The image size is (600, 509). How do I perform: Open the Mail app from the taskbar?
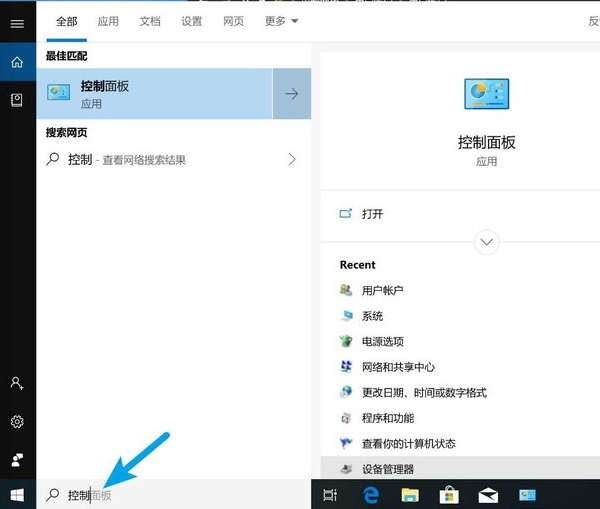coord(488,495)
